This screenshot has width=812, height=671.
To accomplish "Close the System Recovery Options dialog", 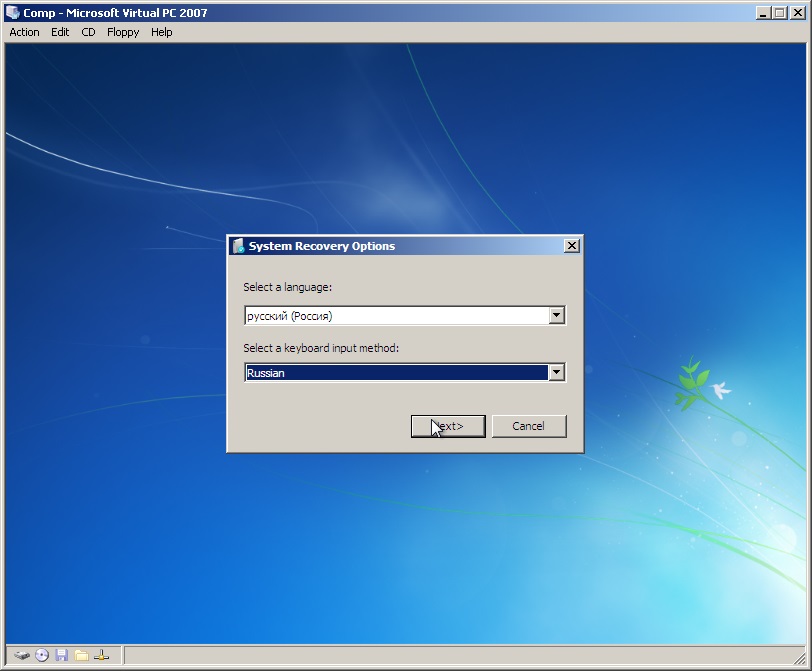I will coord(571,246).
